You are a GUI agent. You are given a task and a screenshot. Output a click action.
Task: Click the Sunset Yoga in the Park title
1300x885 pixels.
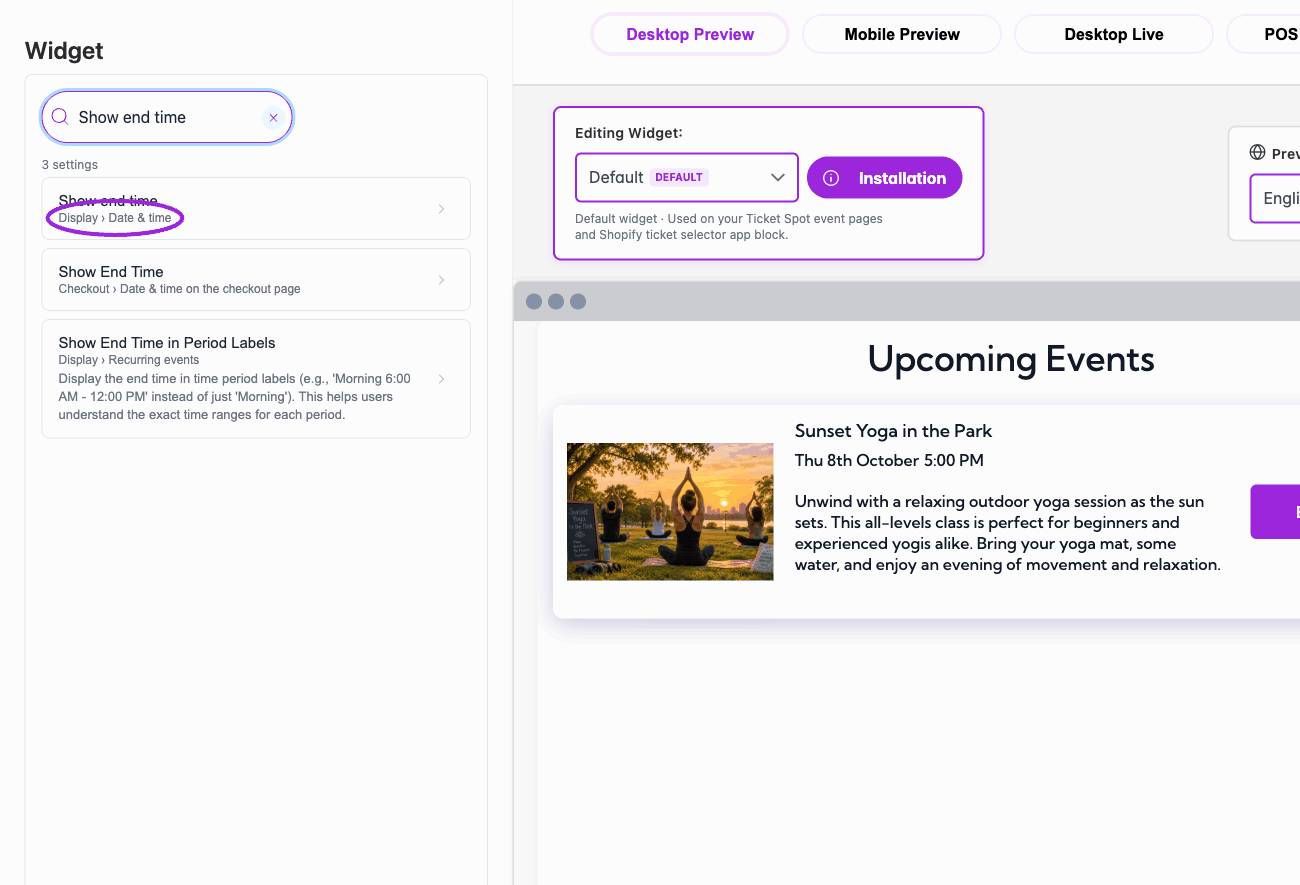(x=893, y=431)
